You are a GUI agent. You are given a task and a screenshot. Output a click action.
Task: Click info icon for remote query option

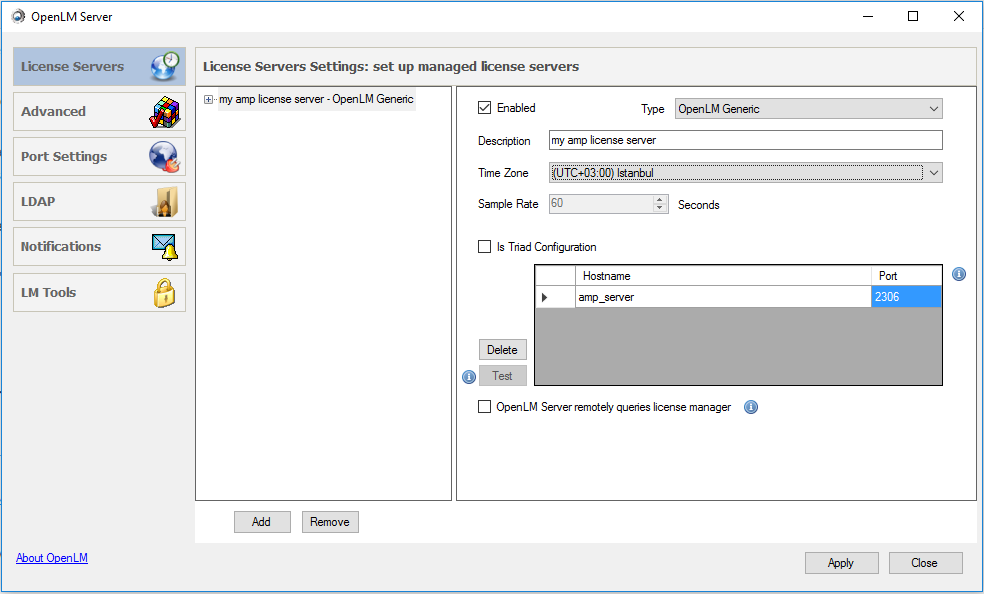751,407
